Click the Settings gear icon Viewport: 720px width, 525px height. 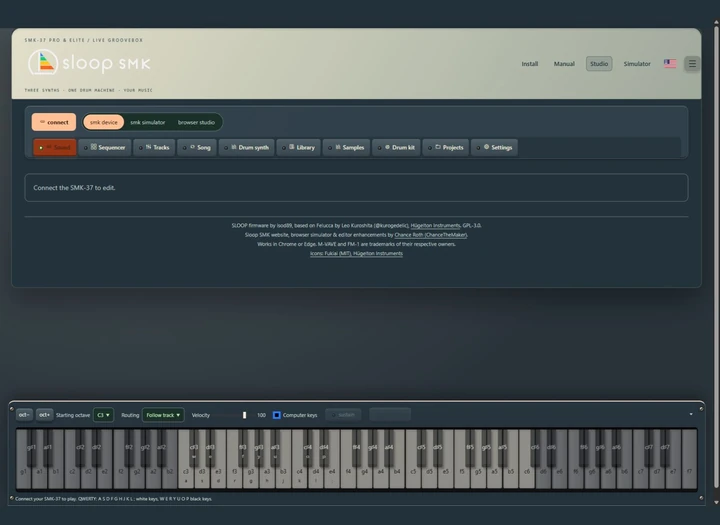click(x=486, y=147)
